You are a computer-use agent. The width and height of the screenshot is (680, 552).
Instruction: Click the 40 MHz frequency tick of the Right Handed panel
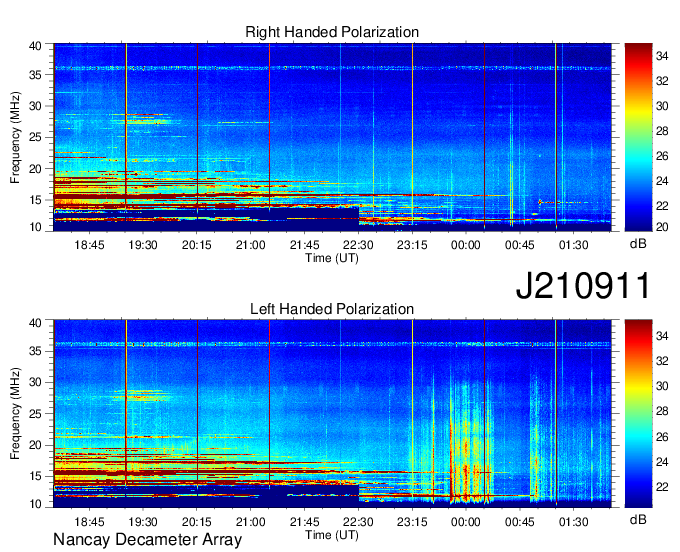click(x=36, y=46)
